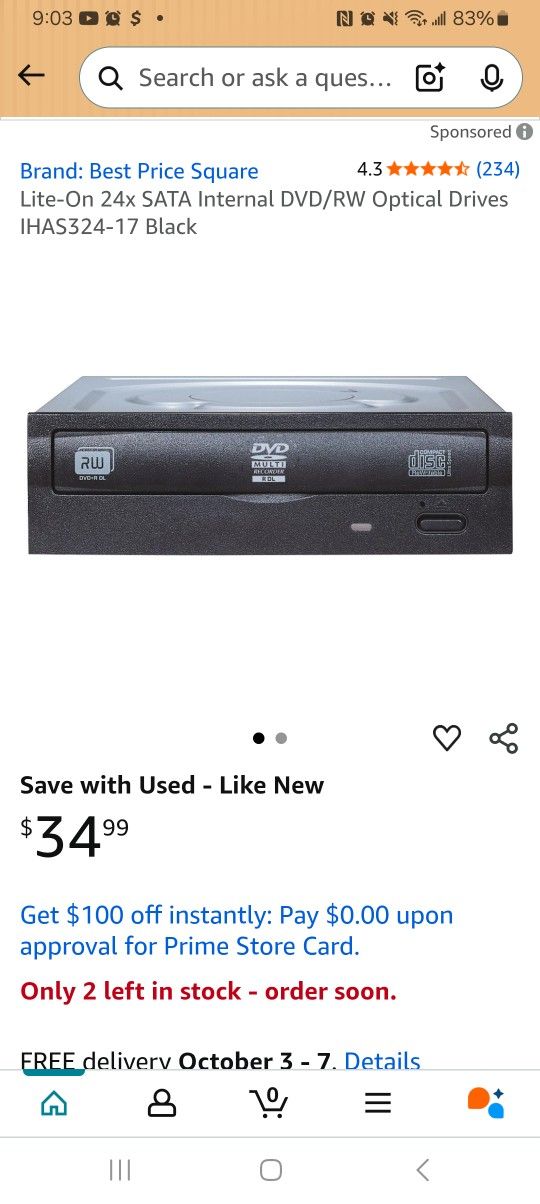Open Brand: Best Price Square link
Viewport: 540px width, 1204px height.
click(x=139, y=171)
